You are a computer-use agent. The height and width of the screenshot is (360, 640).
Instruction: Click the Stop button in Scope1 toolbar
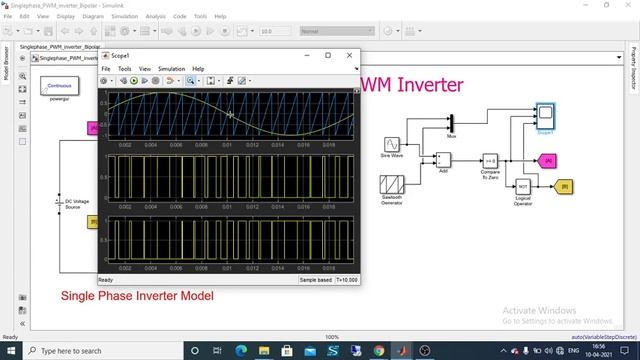(x=156, y=81)
